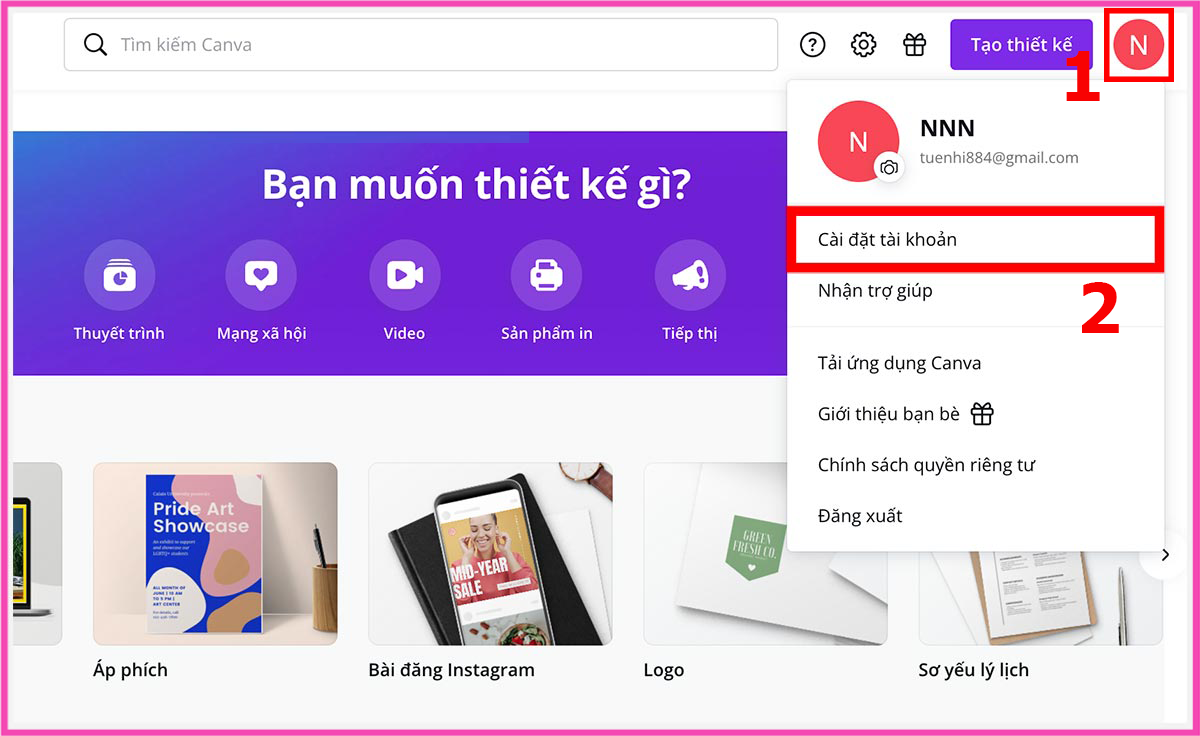Change profile photo via camera icon

pos(889,168)
